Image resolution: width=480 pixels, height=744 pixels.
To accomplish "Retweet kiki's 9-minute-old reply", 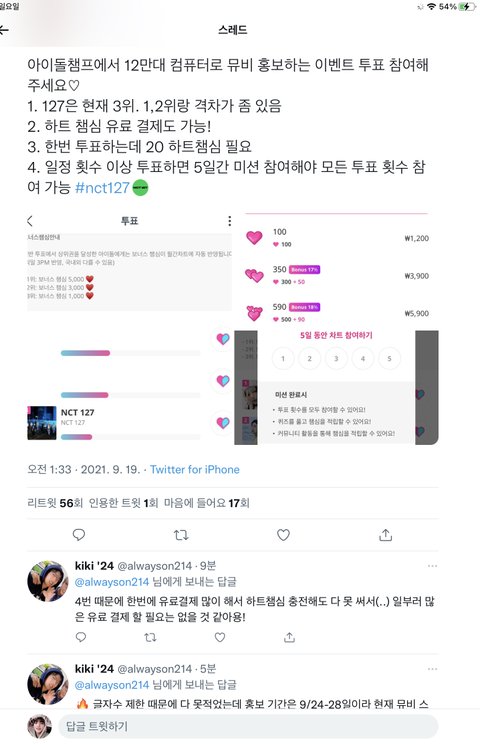I will pyautogui.click(x=150, y=637).
